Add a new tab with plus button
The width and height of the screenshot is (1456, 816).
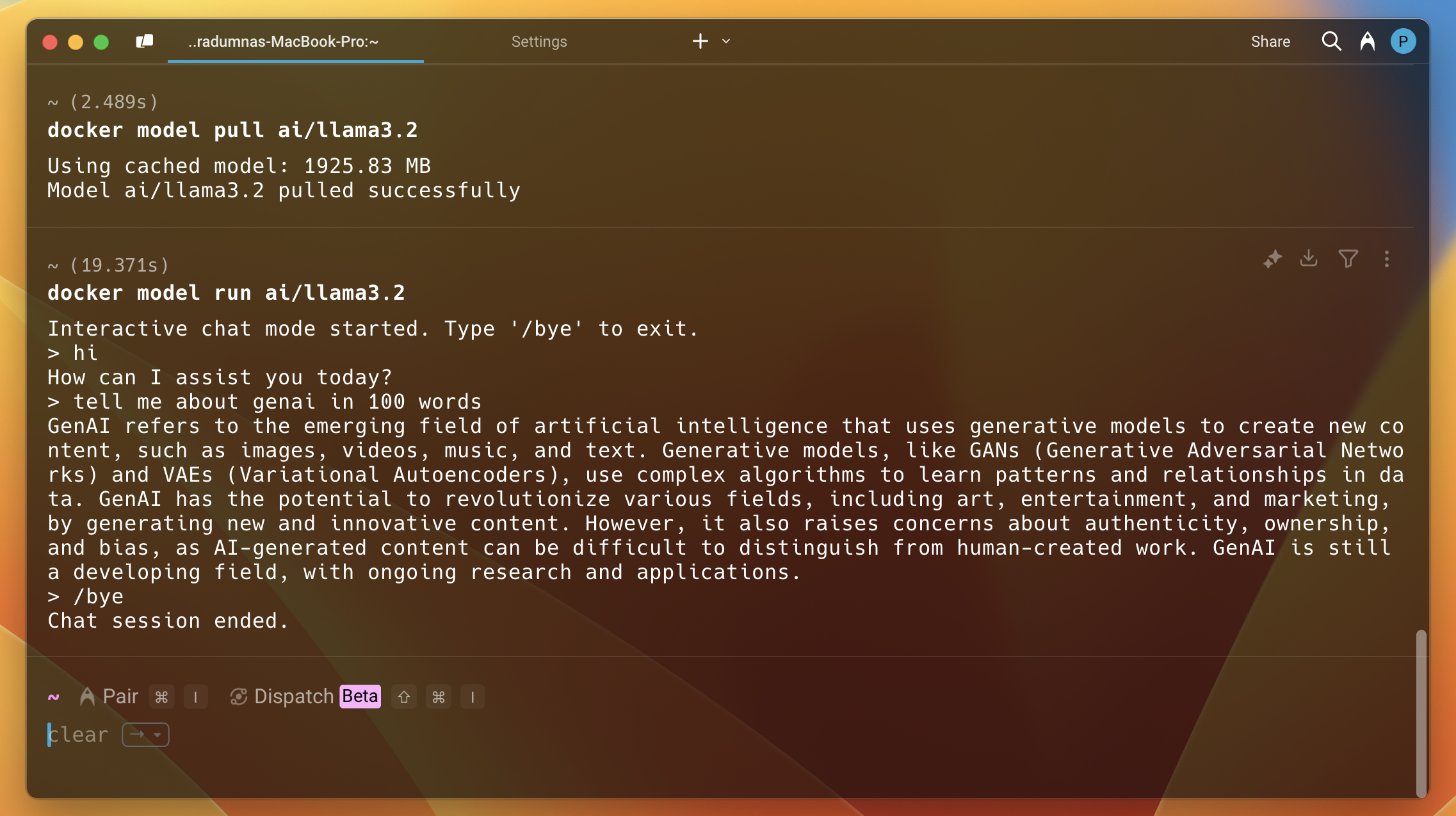tap(700, 42)
